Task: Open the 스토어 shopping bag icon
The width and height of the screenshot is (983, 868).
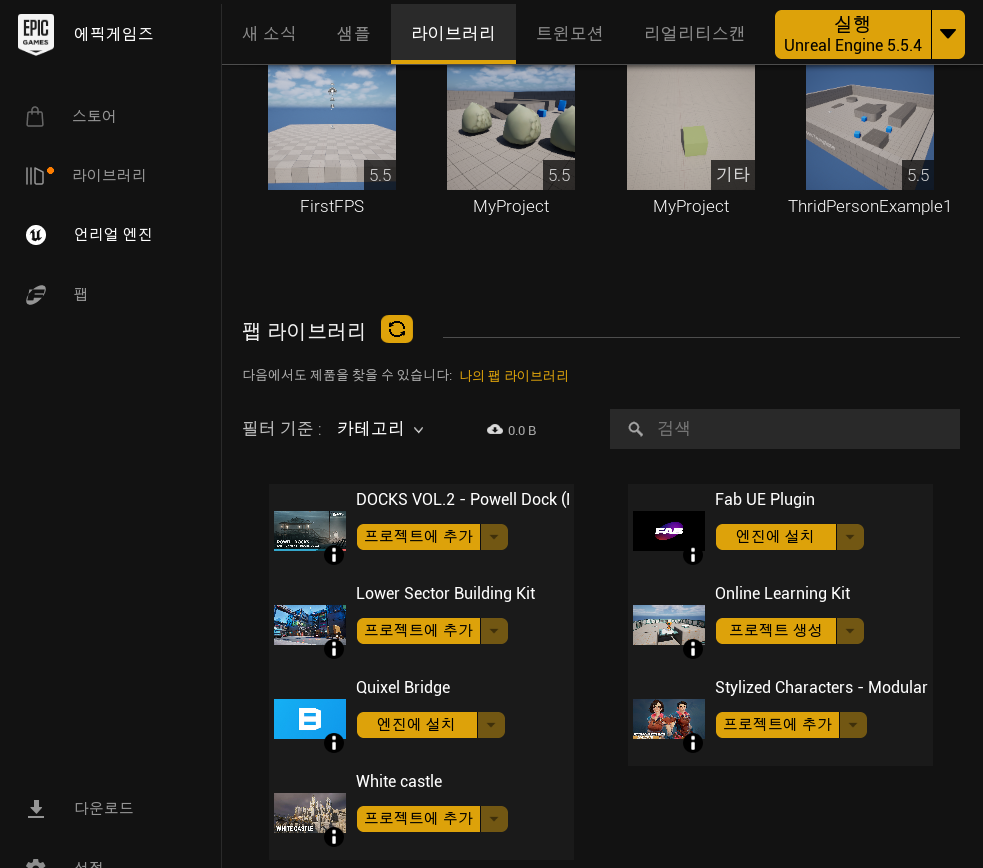Action: click(35, 117)
